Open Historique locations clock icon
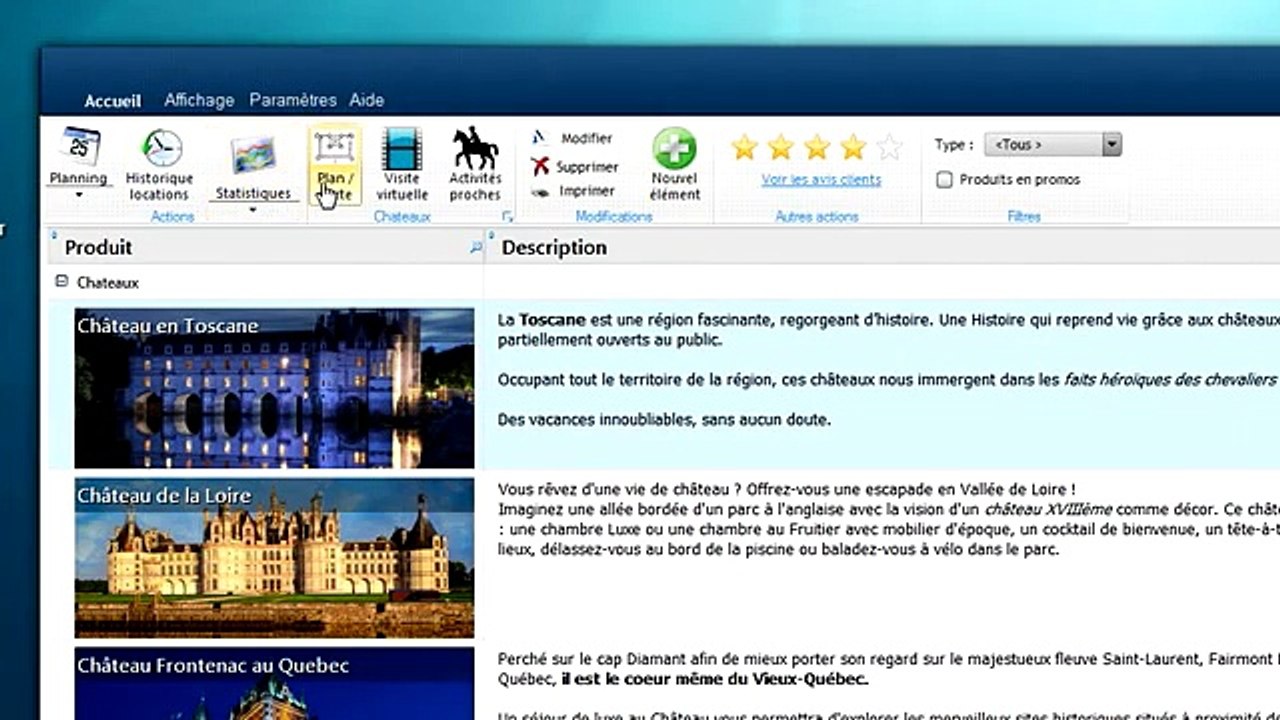Screen dimensions: 1280x720 [x=160, y=148]
